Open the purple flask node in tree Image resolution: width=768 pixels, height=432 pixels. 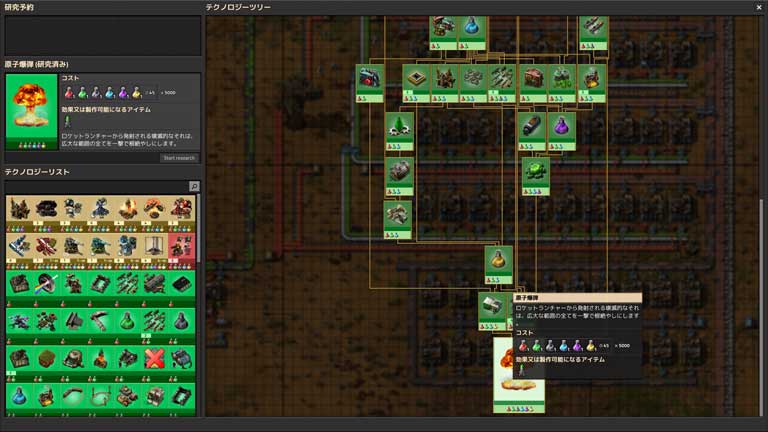[561, 131]
